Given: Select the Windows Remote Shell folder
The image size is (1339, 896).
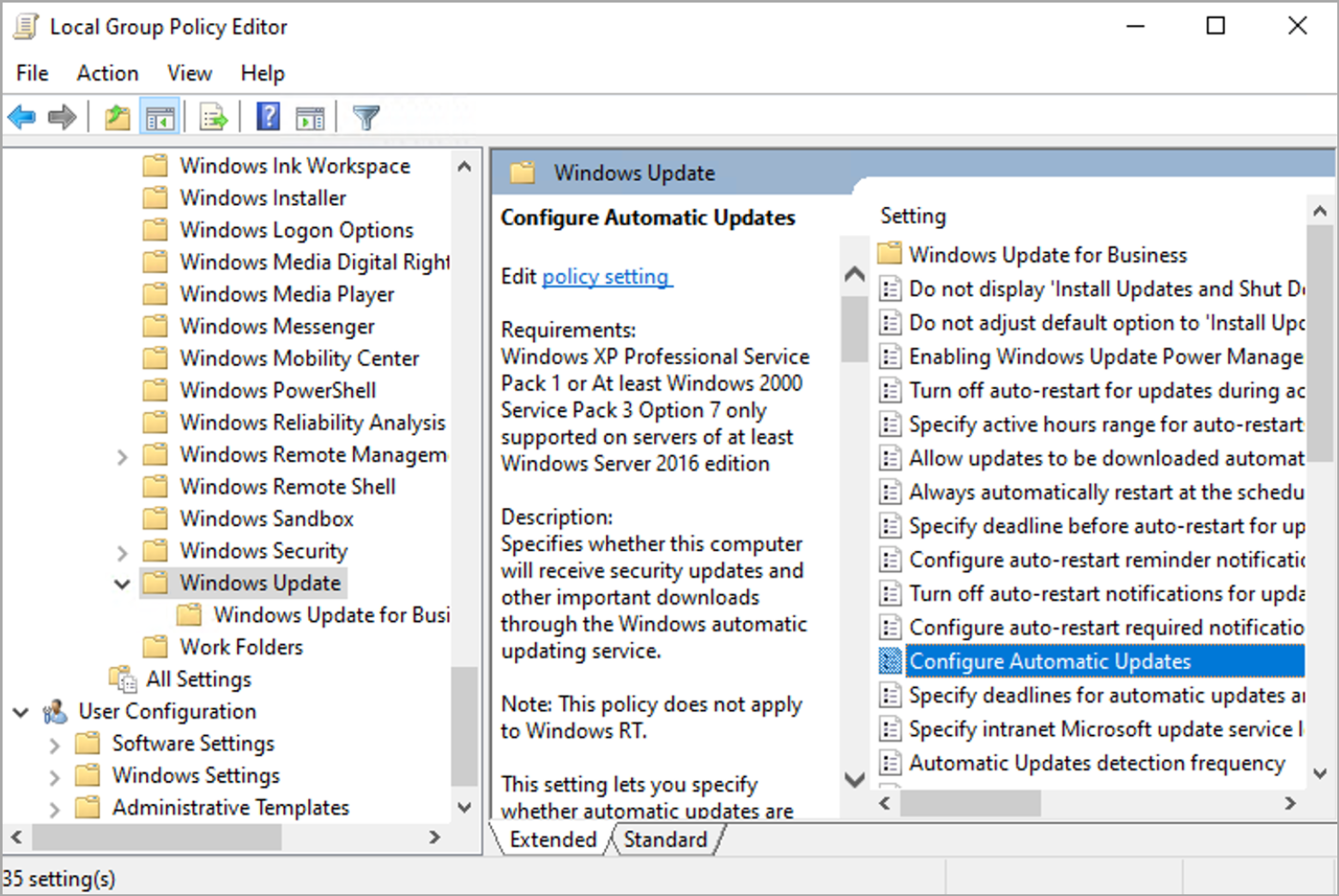Looking at the screenshot, I should click(x=288, y=487).
